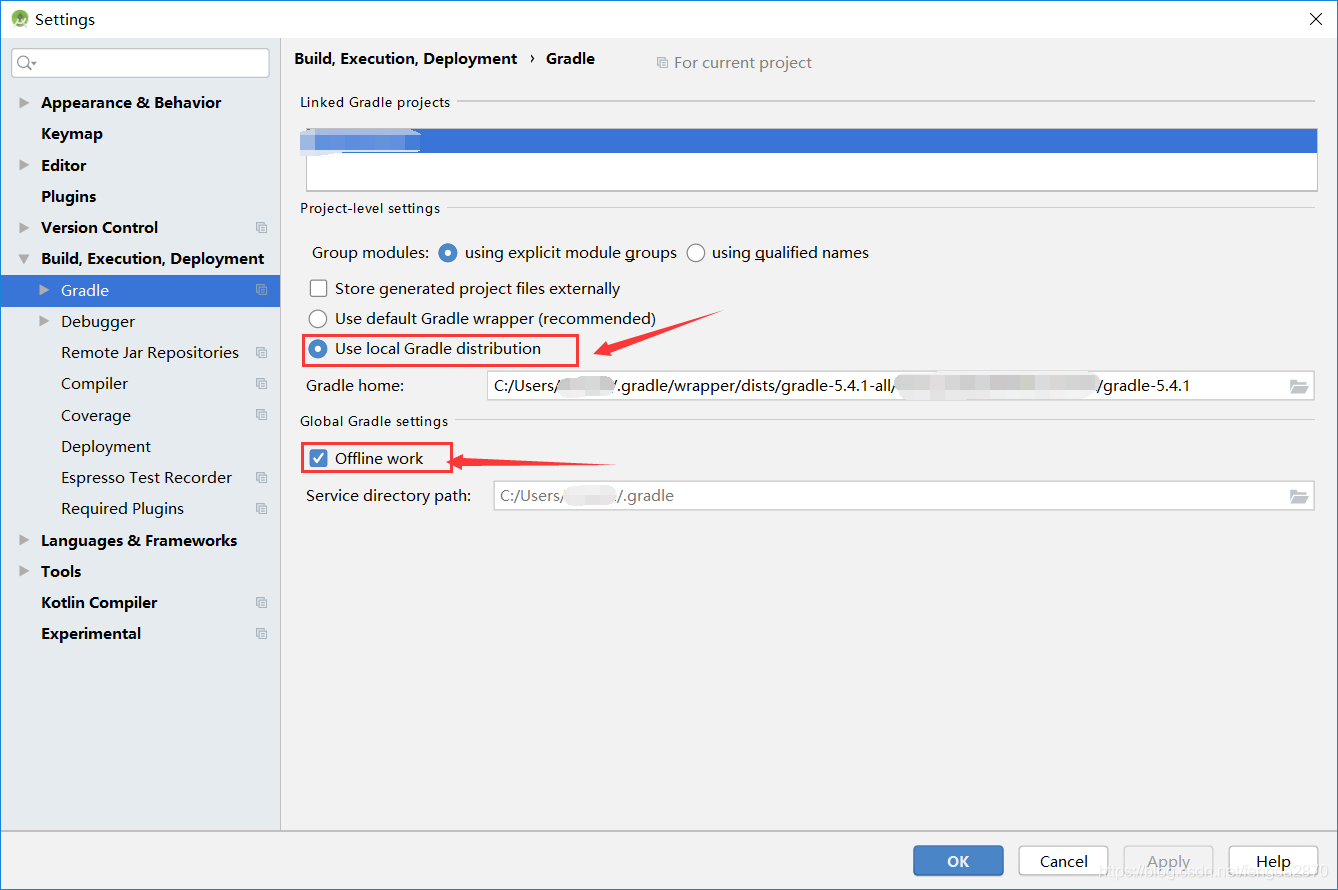Expand the Tools section arrow
Image resolution: width=1338 pixels, height=890 pixels.
click(x=24, y=572)
